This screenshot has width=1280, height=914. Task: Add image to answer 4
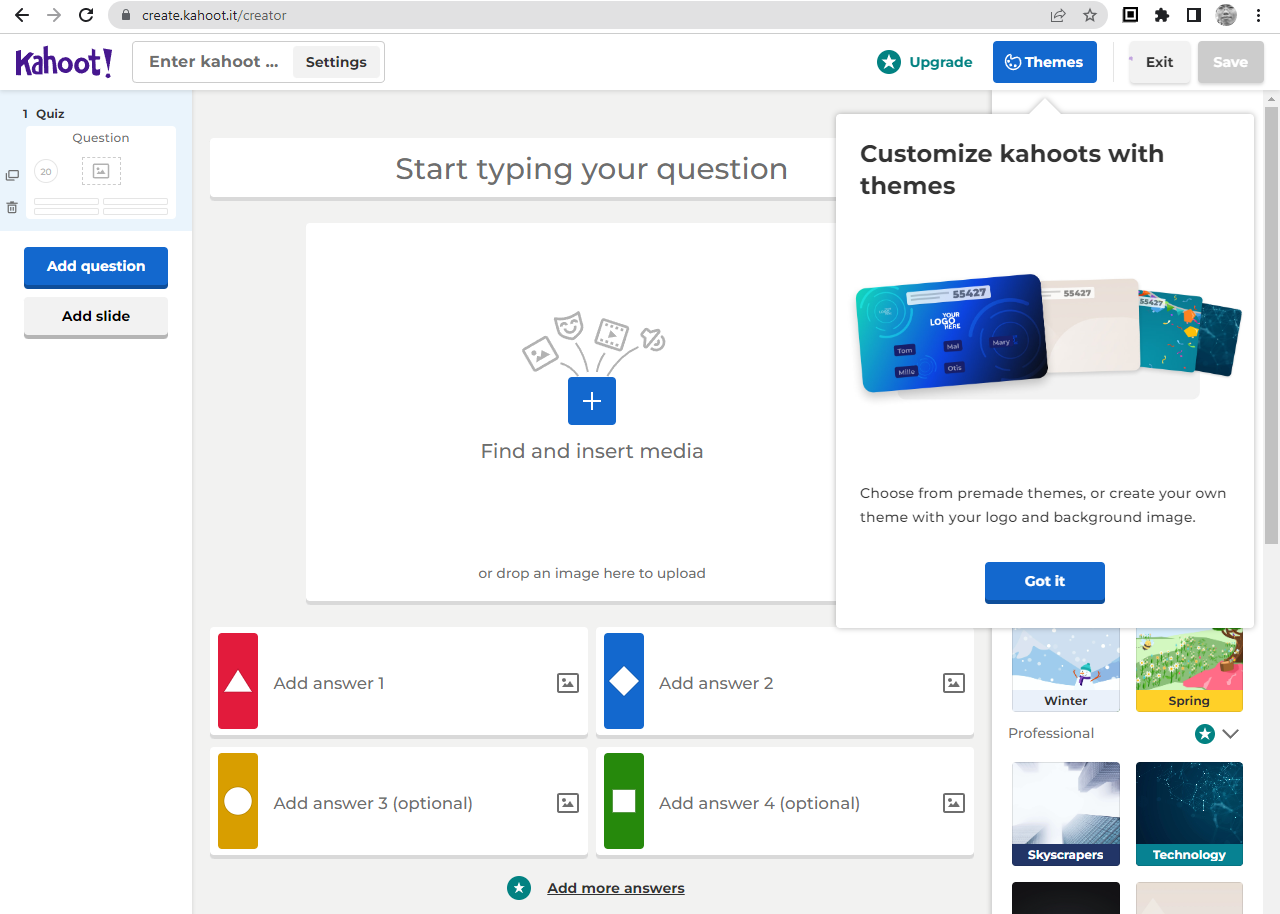click(x=954, y=803)
